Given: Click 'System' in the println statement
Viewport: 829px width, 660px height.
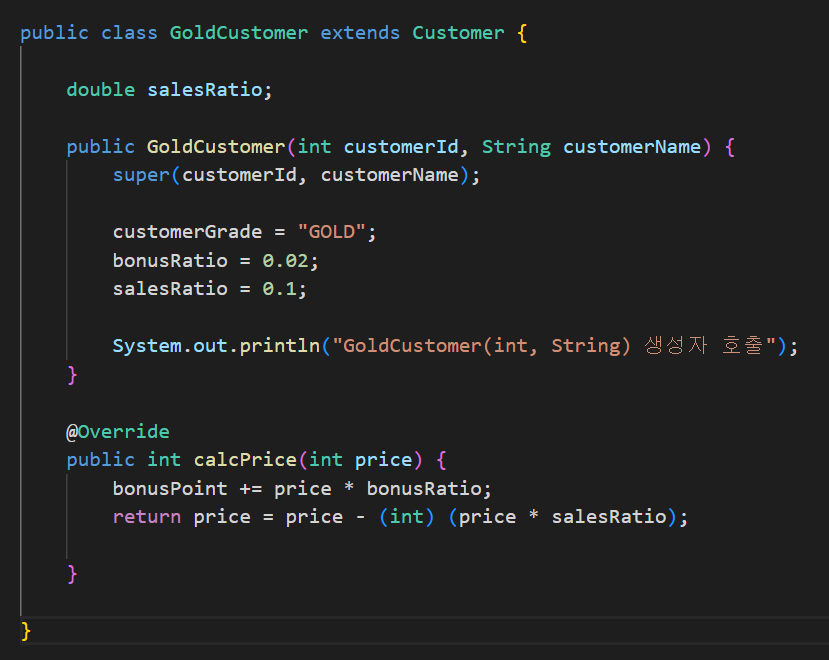Looking at the screenshot, I should pos(147,346).
